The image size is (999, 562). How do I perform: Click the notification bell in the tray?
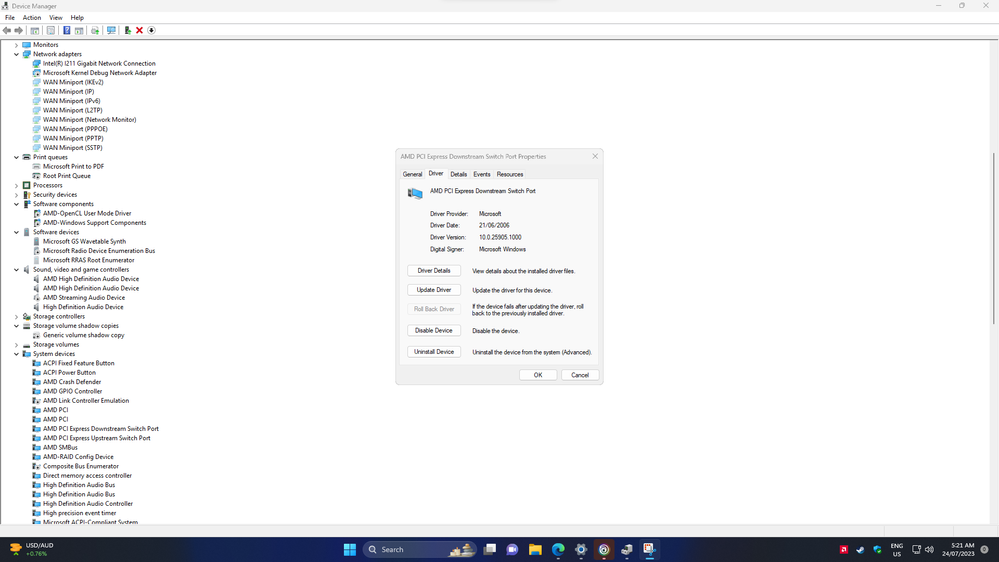pos(984,549)
